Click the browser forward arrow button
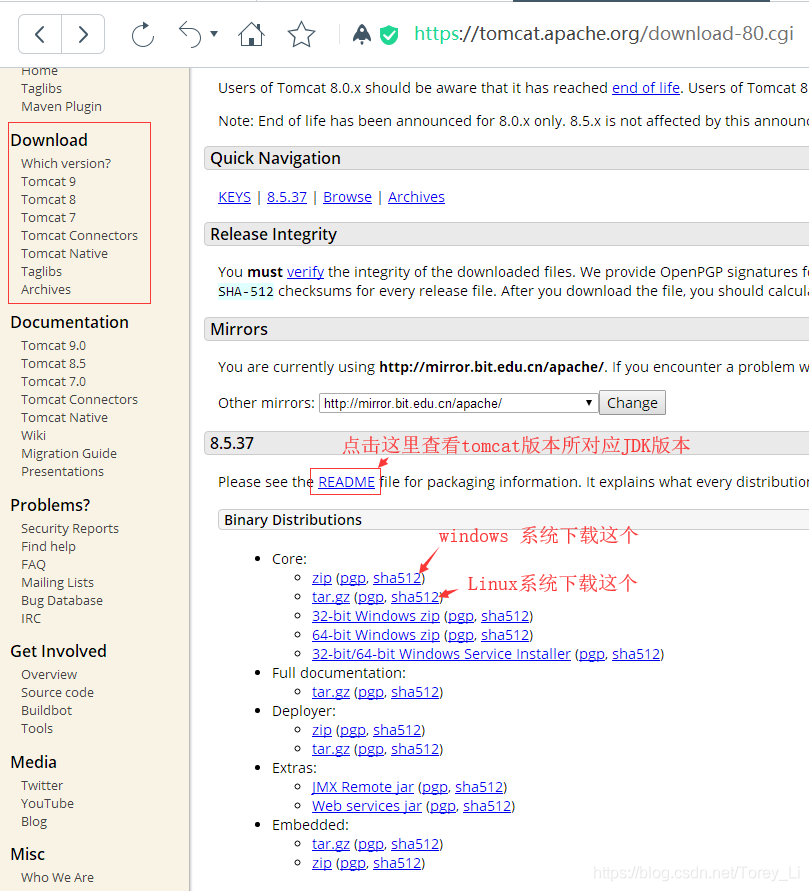Viewport: 809px width, 891px height. [x=83, y=34]
